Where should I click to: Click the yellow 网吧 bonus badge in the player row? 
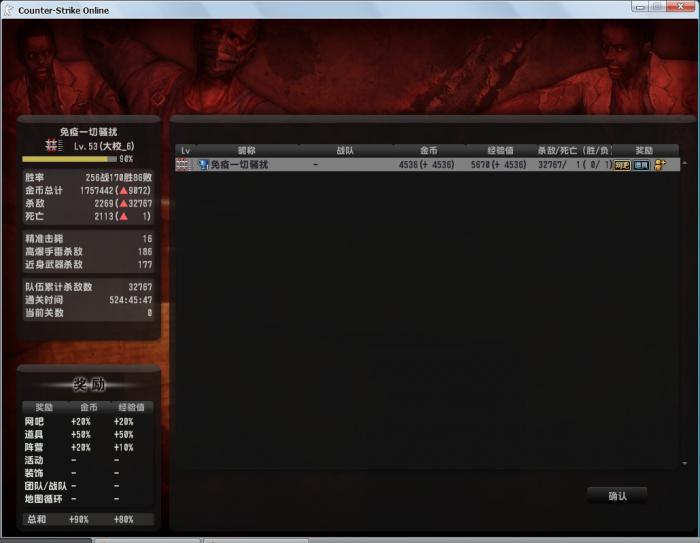point(622,165)
